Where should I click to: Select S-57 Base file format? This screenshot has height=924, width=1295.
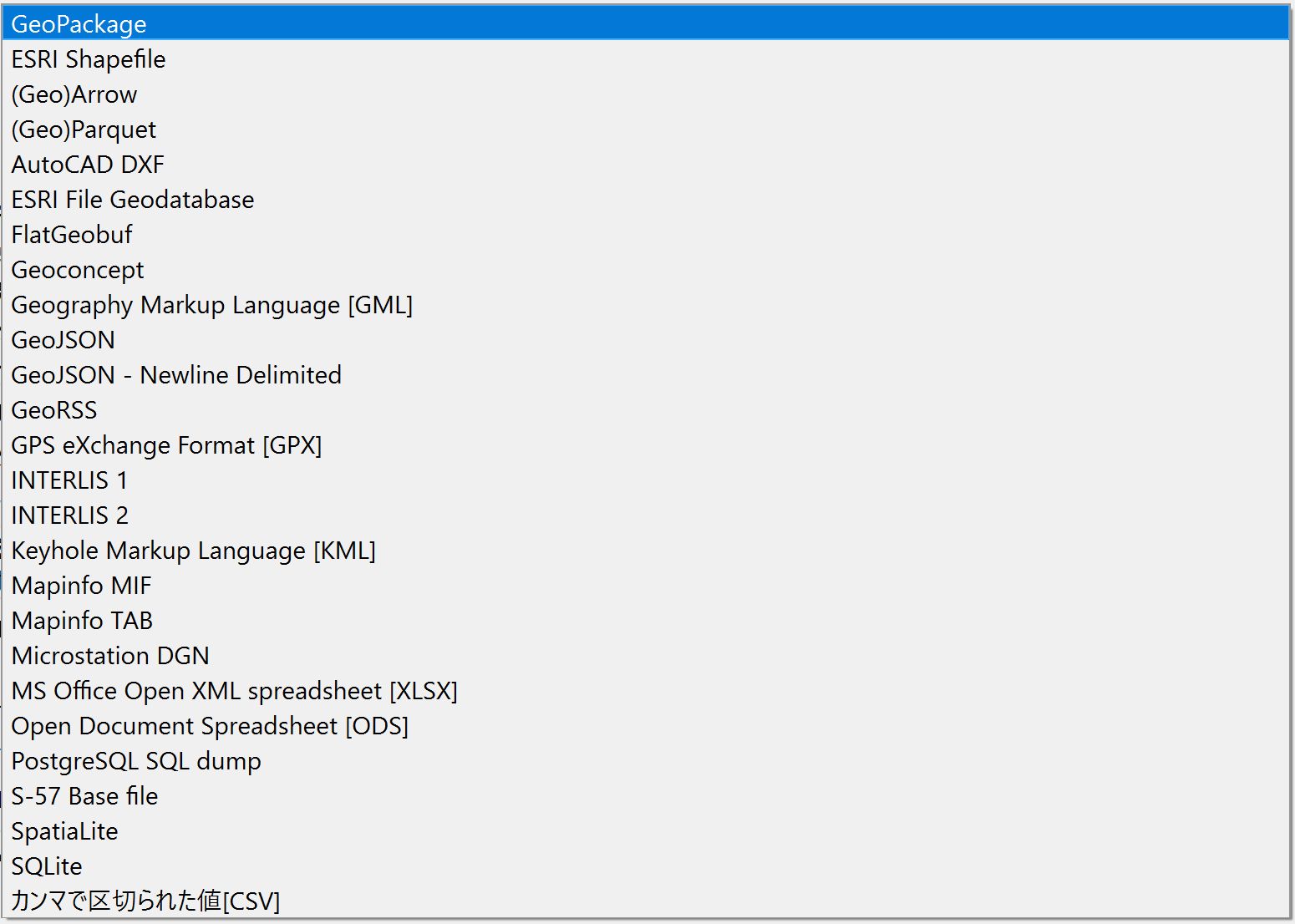646,795
